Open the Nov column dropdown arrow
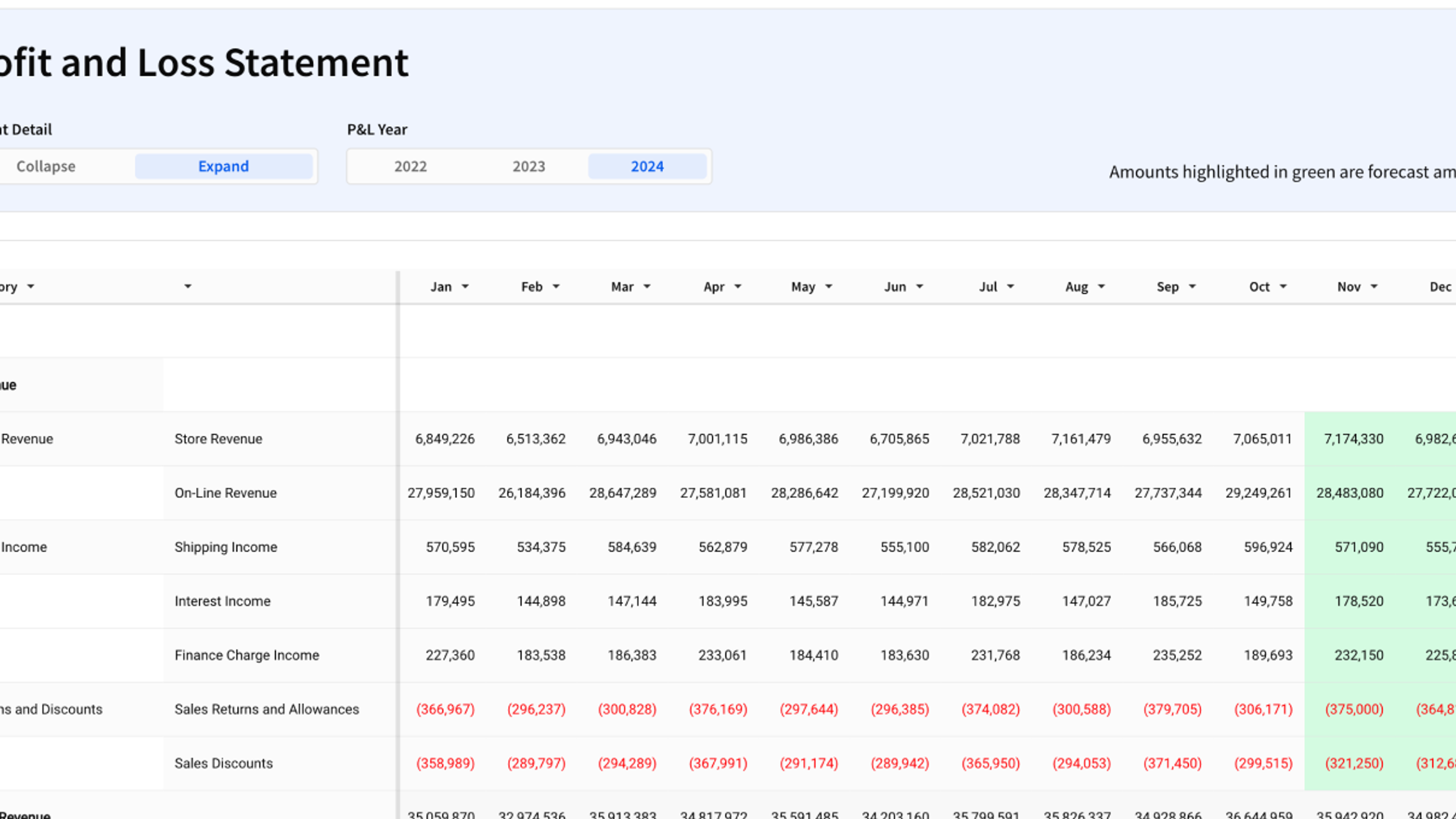Screen dimensions: 1456x819 point(1374,287)
